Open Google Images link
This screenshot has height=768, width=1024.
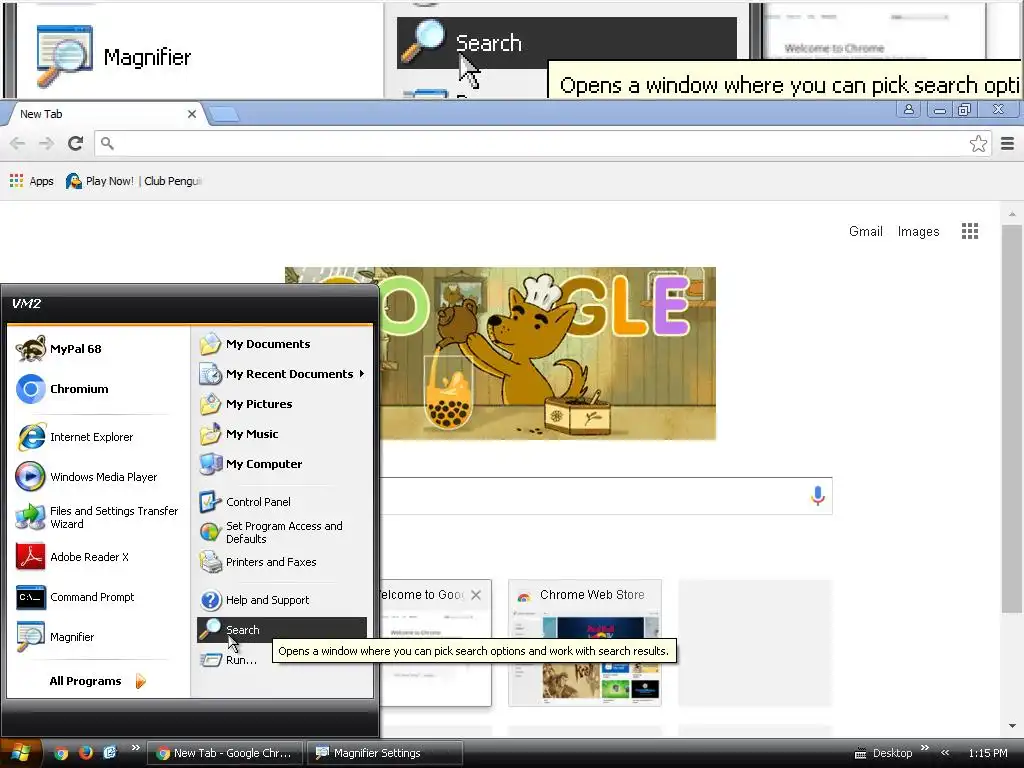[x=918, y=231]
